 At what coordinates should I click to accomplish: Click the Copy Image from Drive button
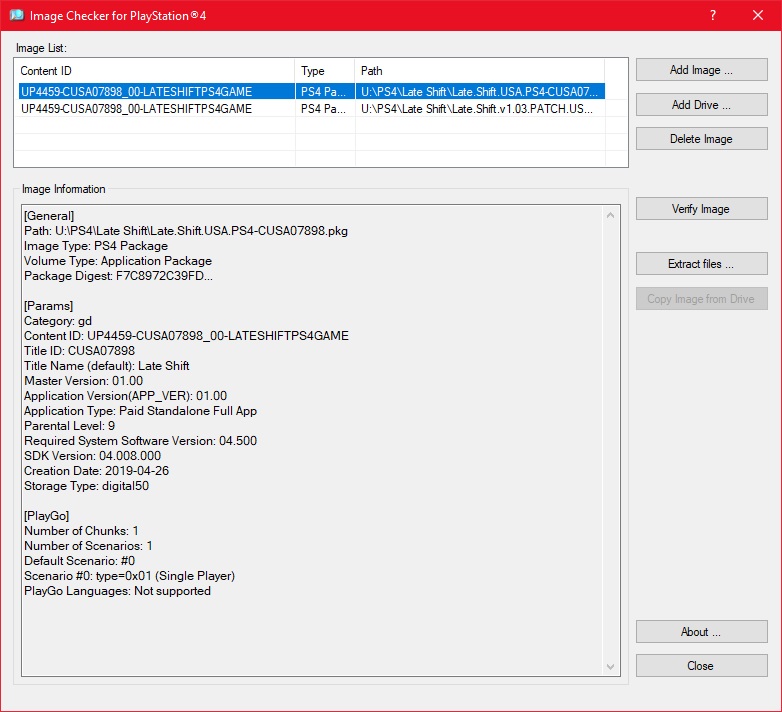click(701, 299)
